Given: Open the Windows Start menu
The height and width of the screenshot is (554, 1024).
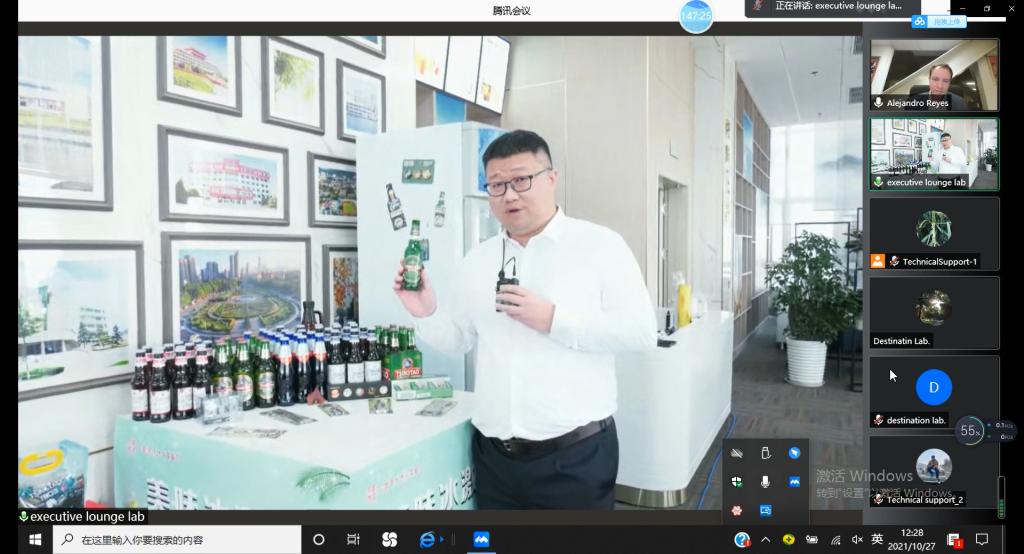Looking at the screenshot, I should [x=35, y=539].
